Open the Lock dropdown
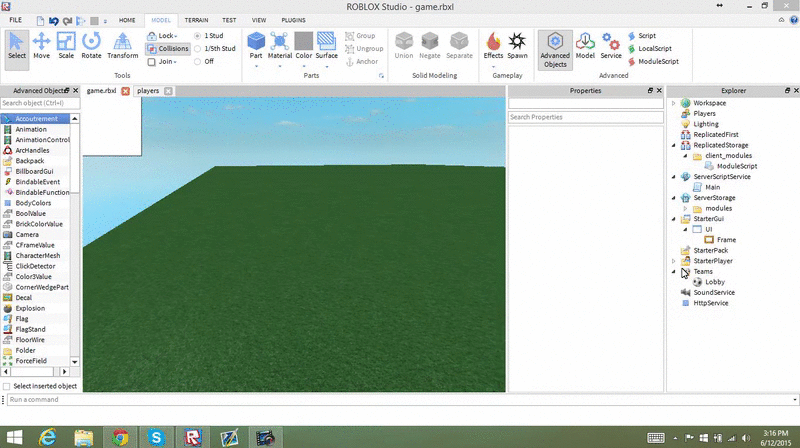Image resolution: width=800 pixels, height=448 pixels. pos(162,36)
